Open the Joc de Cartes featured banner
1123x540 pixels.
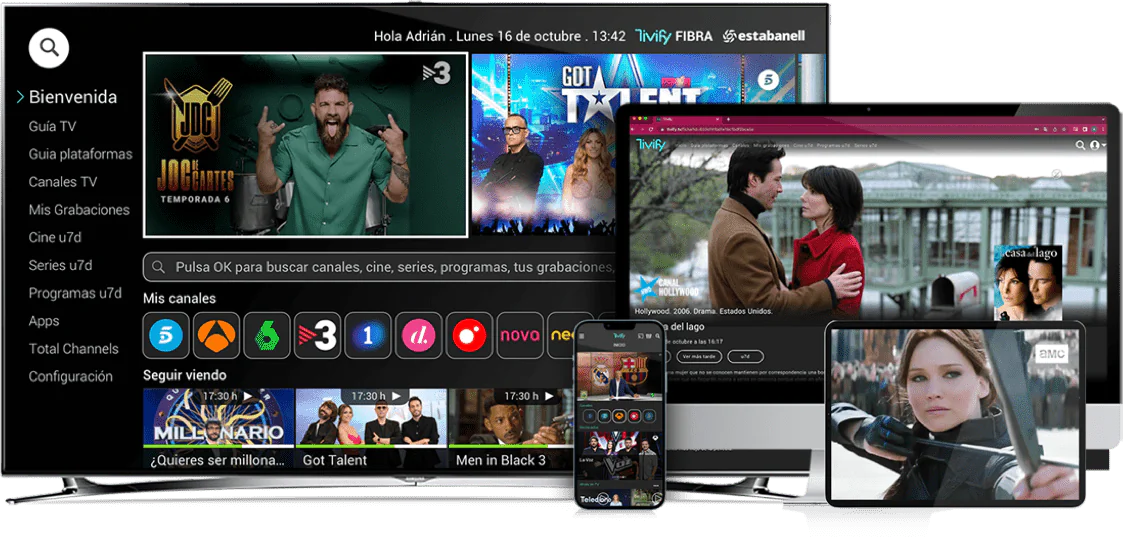305,144
